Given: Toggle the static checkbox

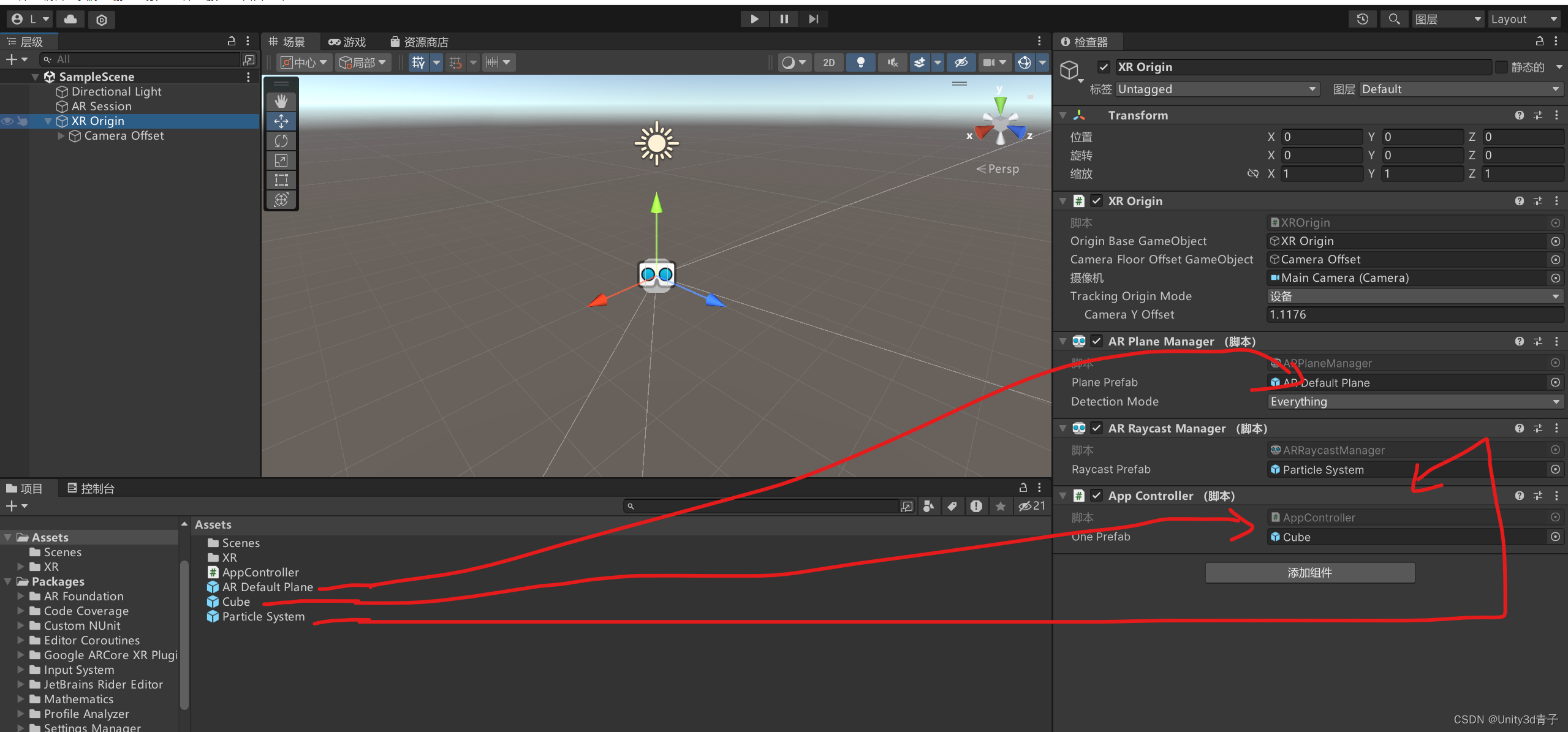Looking at the screenshot, I should (x=1501, y=67).
